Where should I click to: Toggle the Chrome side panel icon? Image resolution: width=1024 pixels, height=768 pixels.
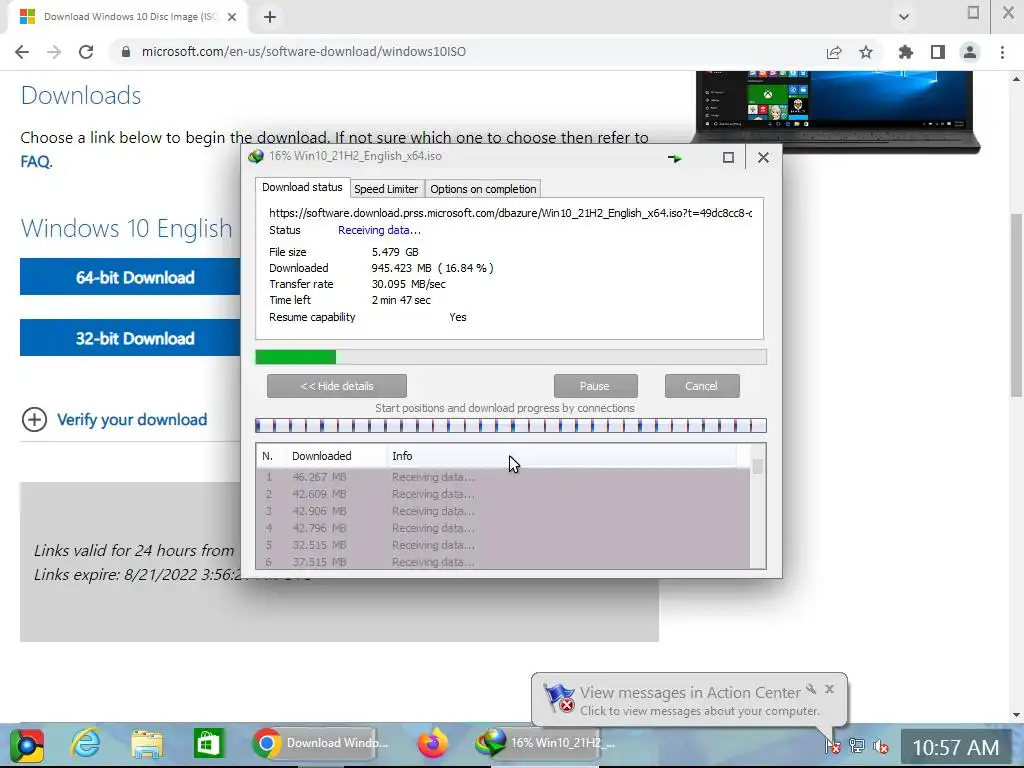coord(938,52)
